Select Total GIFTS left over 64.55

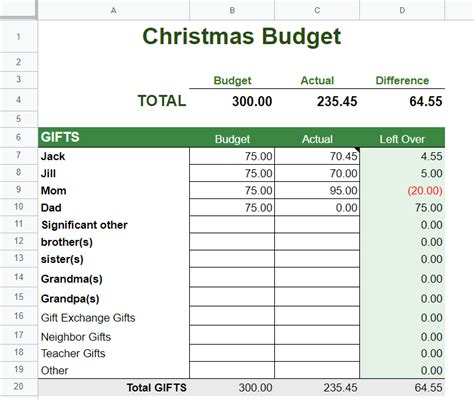pyautogui.click(x=402, y=387)
